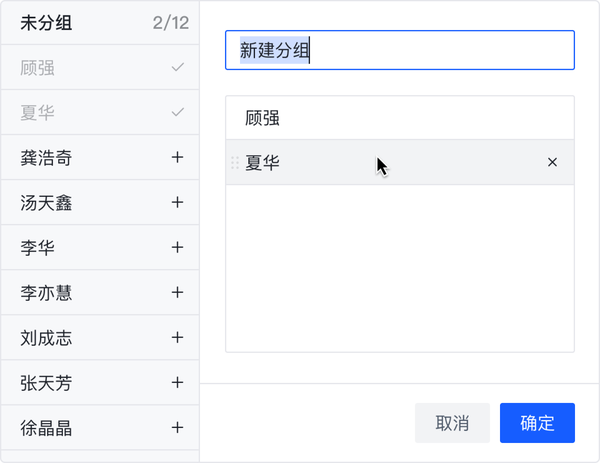Click the plus icon beside 李华
The width and height of the screenshot is (600, 463).
click(177, 247)
